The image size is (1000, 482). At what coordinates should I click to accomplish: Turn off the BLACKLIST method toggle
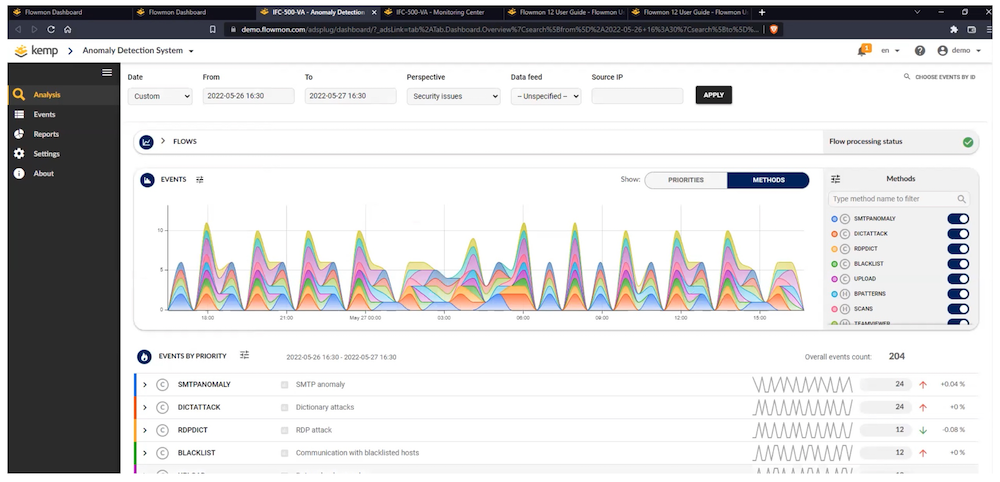click(957, 263)
